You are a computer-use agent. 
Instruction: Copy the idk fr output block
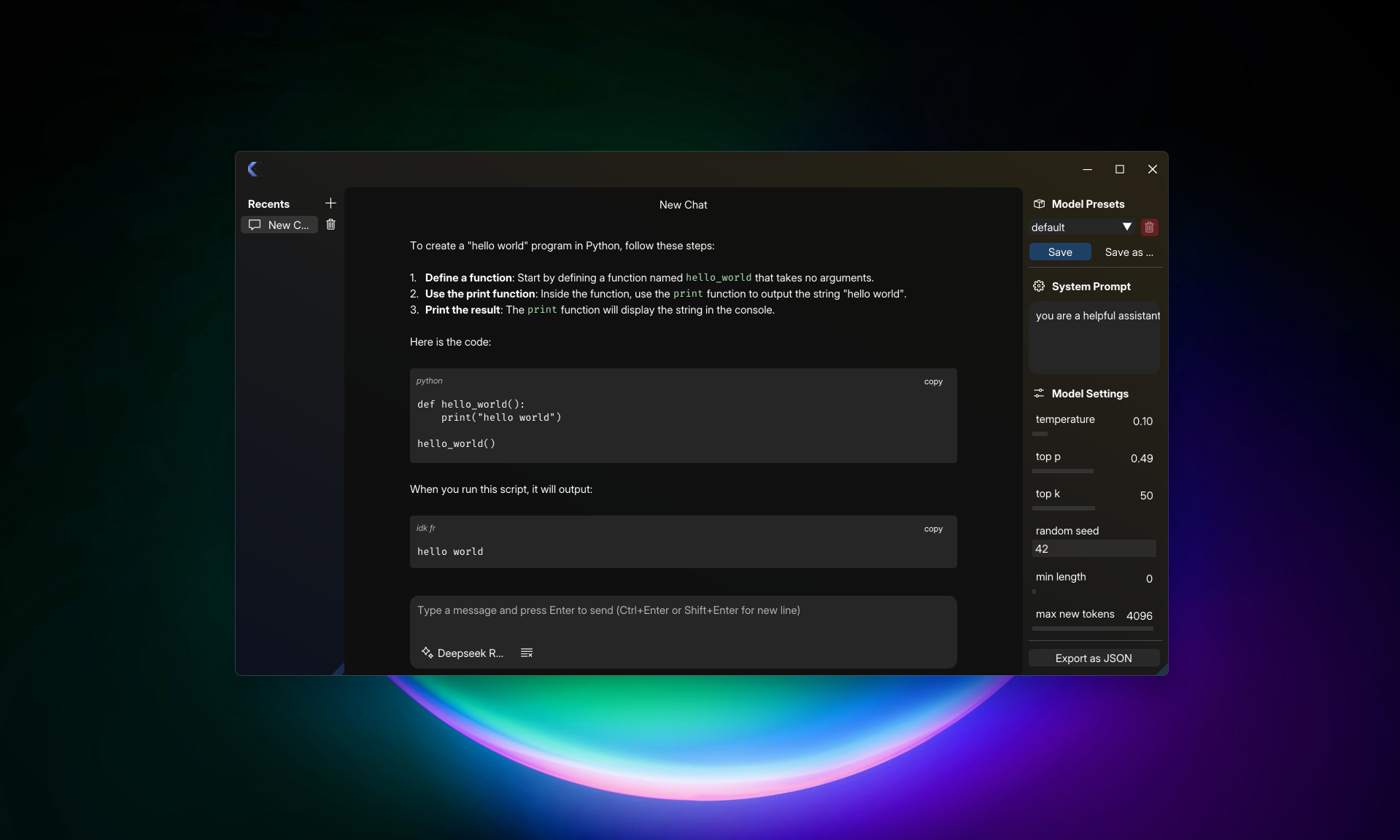pos(933,529)
